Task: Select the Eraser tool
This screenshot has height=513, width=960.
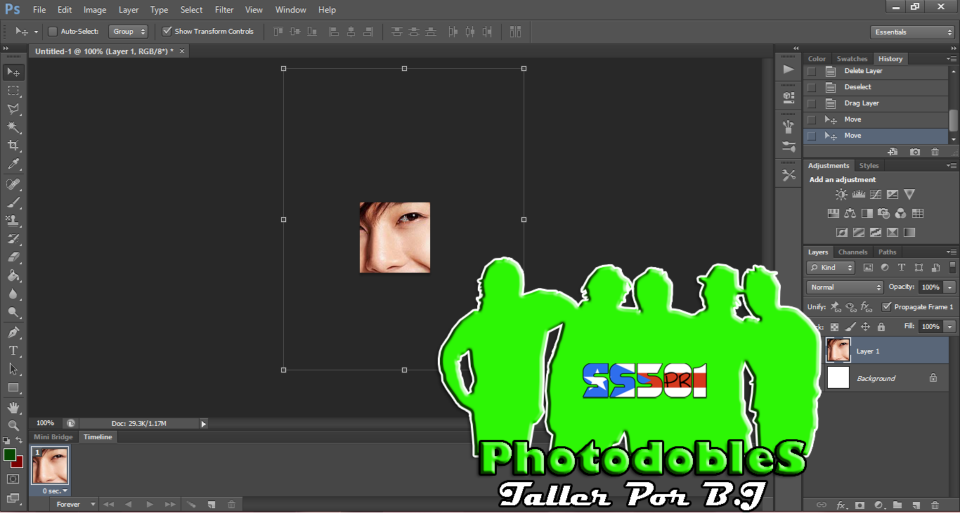Action: 13,257
